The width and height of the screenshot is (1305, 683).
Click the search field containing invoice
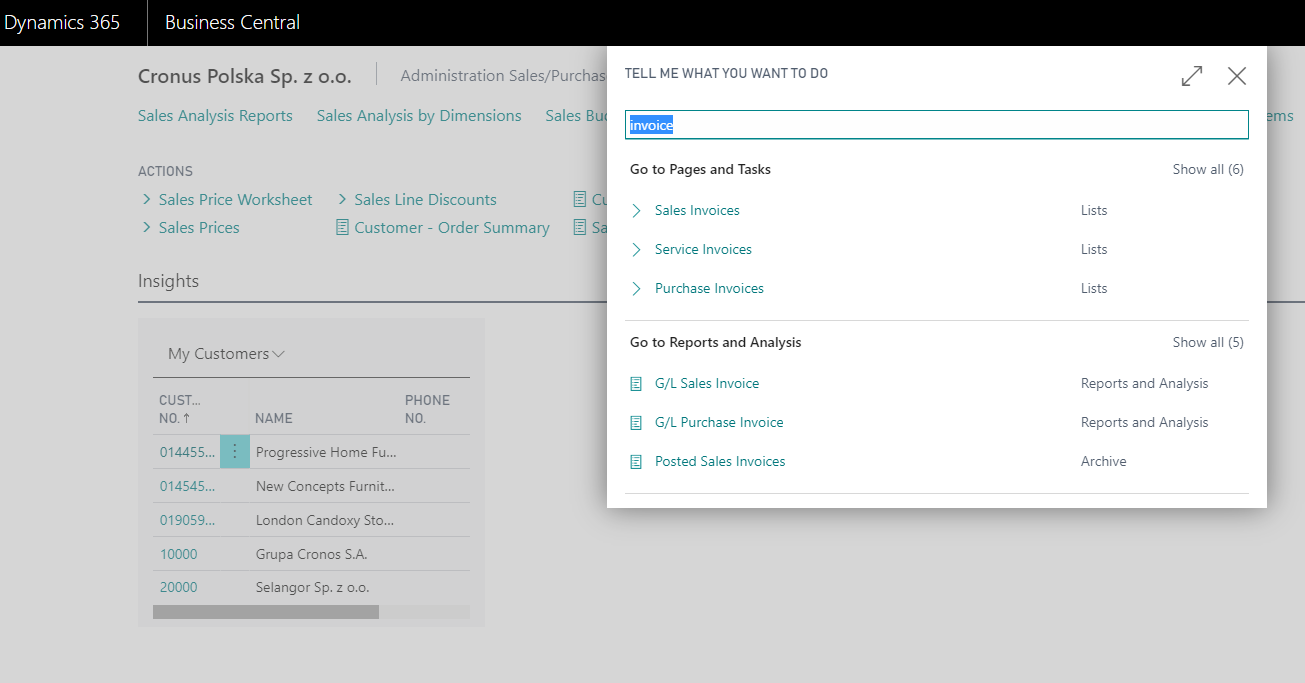tap(937, 125)
